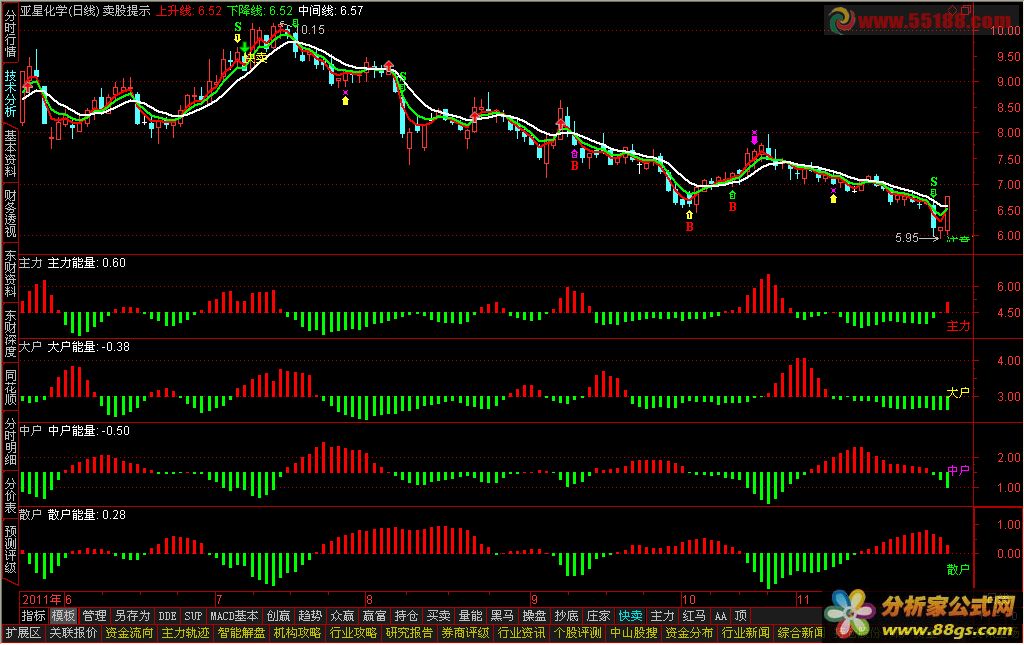Click the 主力能量: 0.60 indicator label
This screenshot has height=645, width=1024.
point(87,263)
